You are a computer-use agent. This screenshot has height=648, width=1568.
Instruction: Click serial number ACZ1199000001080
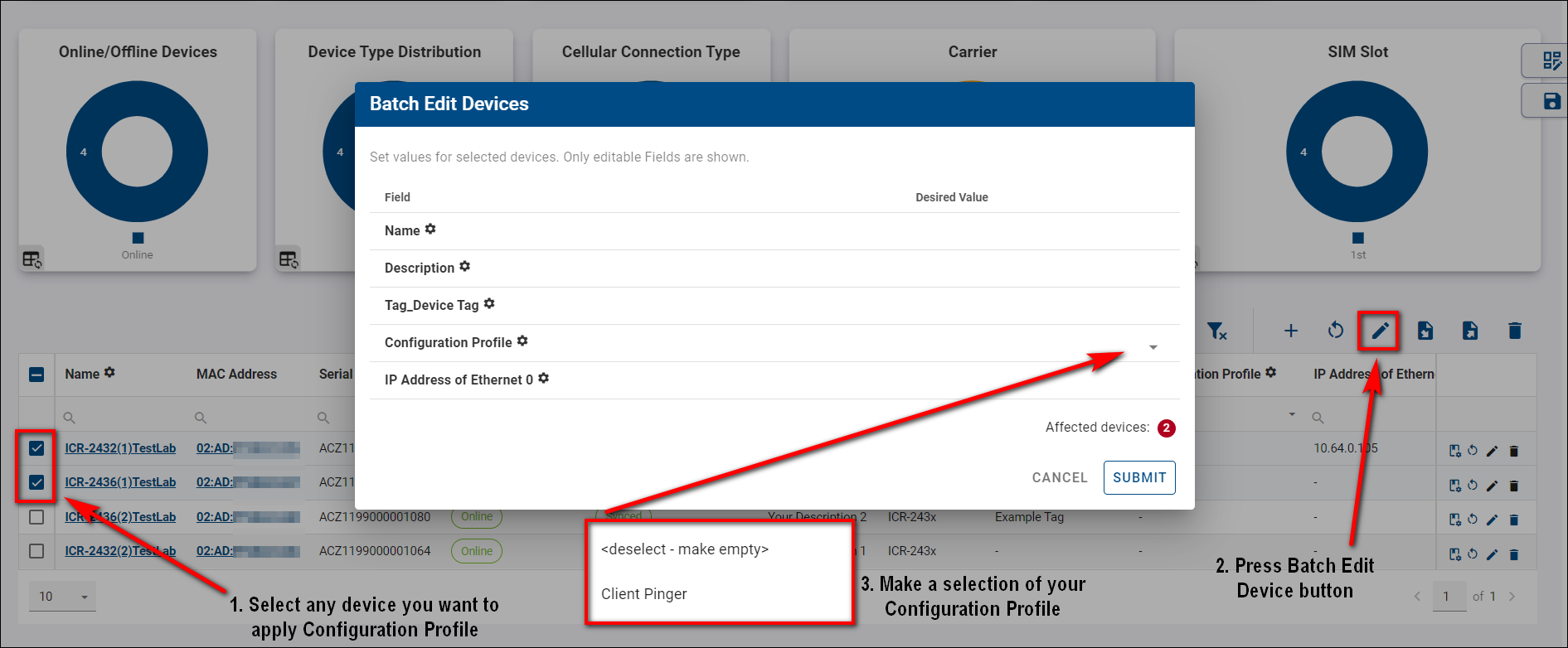[375, 517]
